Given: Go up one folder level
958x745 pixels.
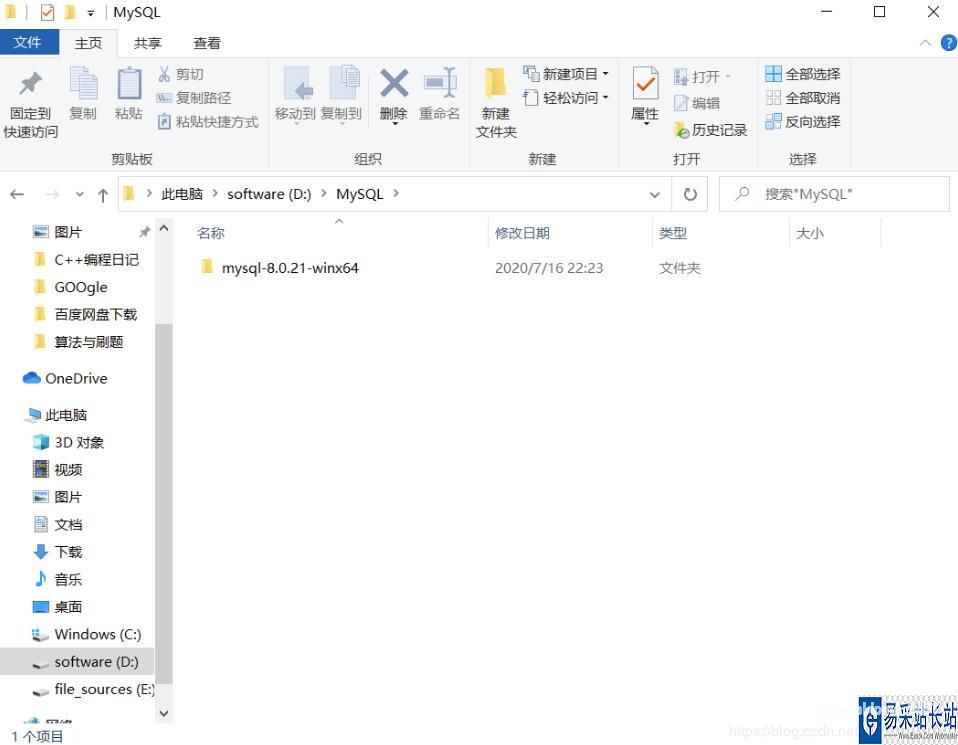Looking at the screenshot, I should coord(103,195).
